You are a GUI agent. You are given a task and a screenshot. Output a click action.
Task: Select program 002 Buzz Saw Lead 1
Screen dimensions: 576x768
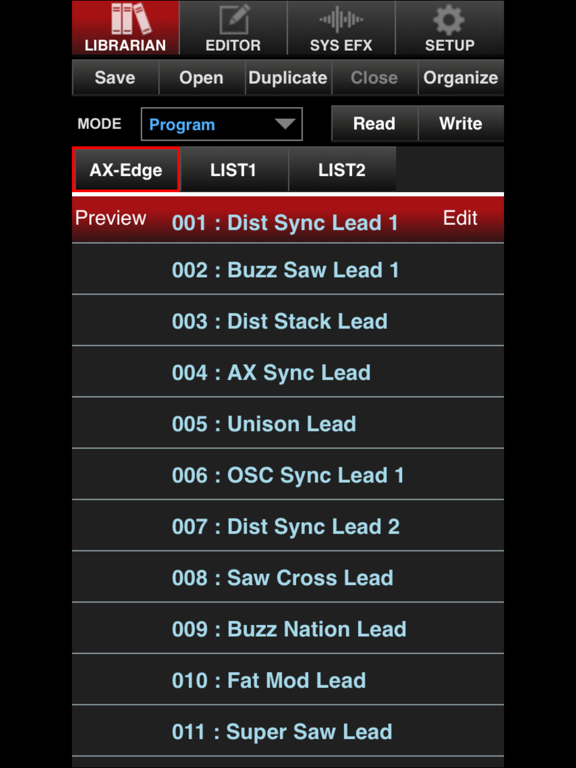tap(288, 269)
